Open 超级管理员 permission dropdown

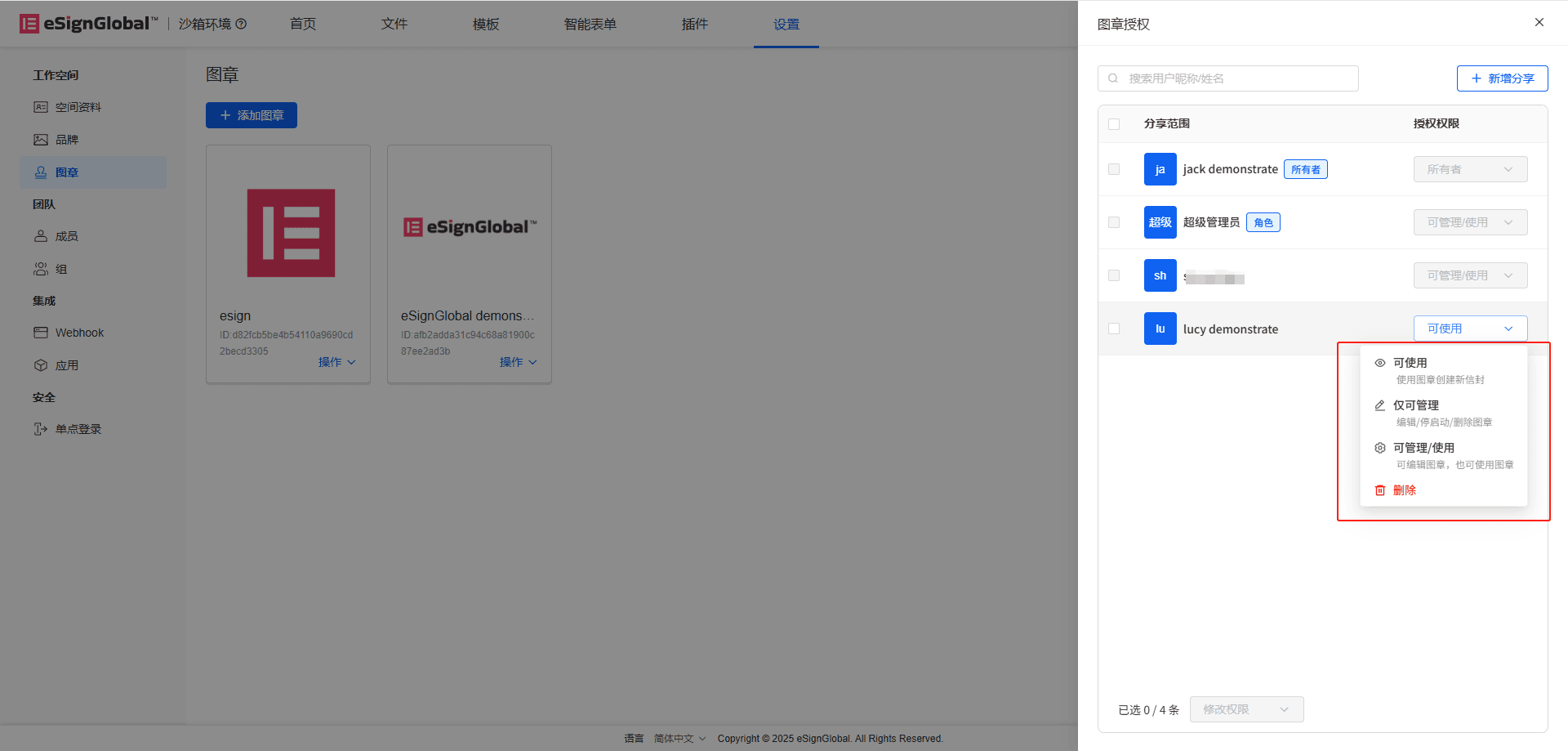coord(1470,222)
